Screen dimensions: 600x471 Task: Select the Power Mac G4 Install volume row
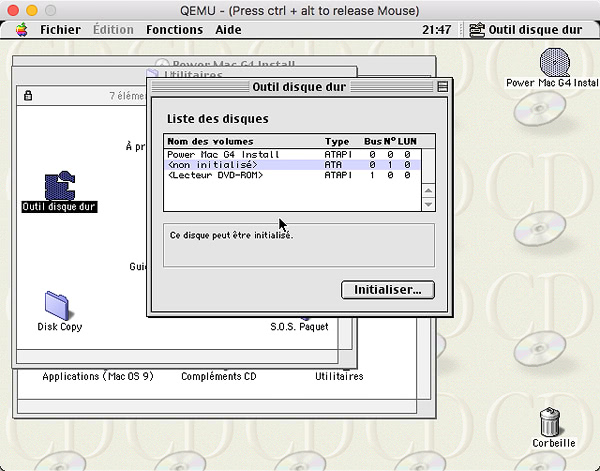click(292, 154)
